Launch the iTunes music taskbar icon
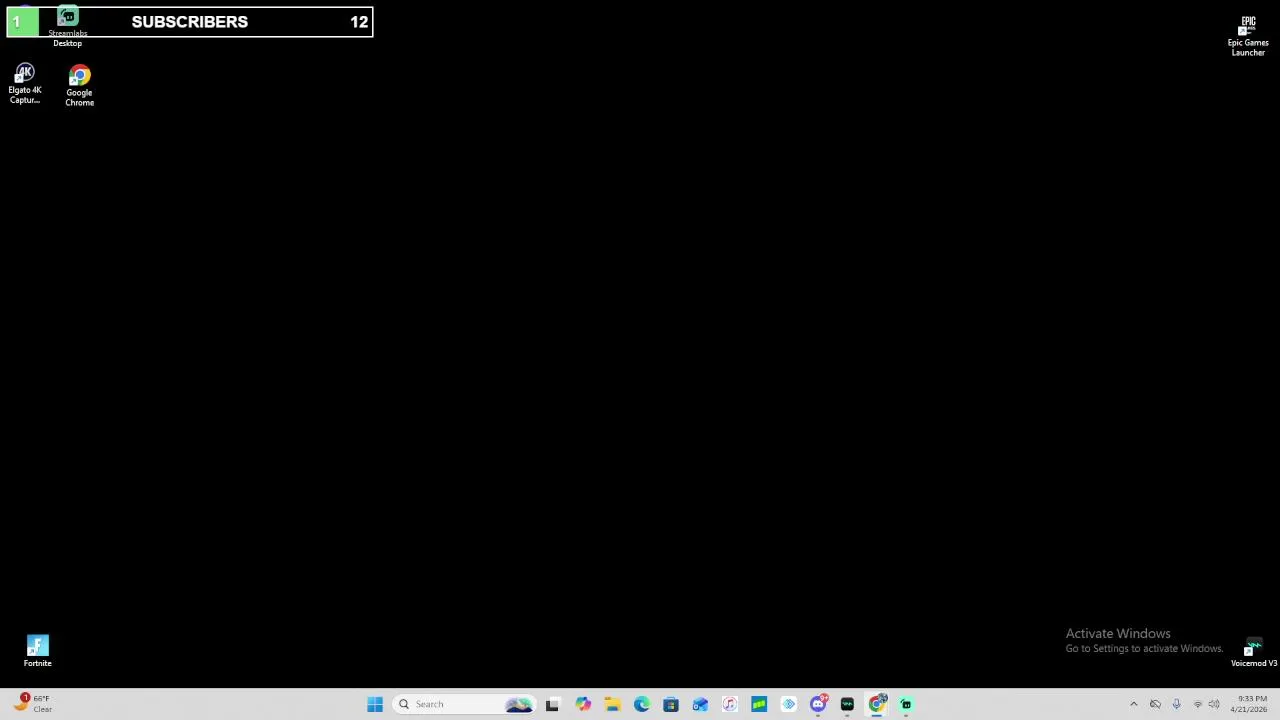The height and width of the screenshot is (720, 1280). 730,704
